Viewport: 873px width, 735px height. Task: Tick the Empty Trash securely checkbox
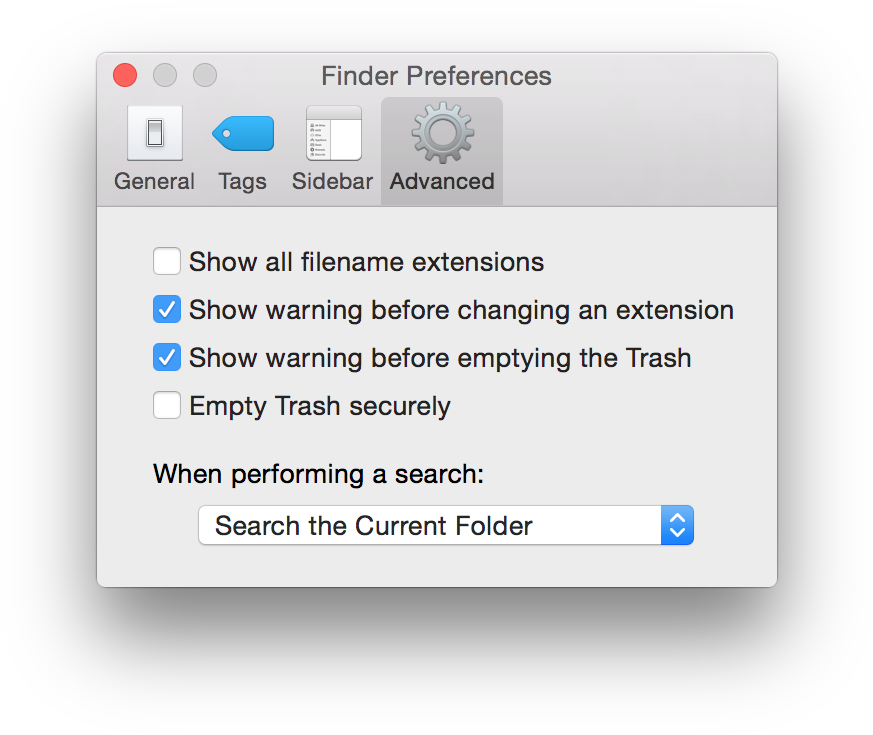point(167,405)
